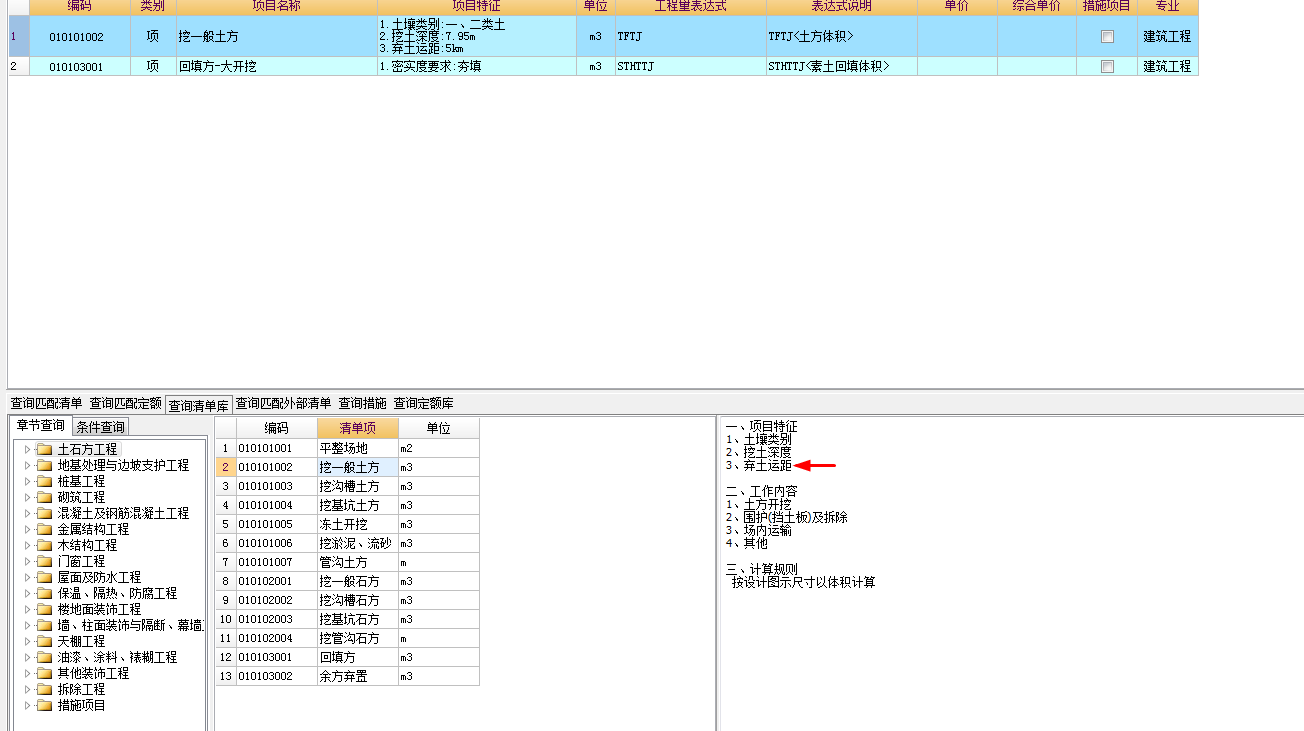
Task: Select the 管沟土方 list row
Action: click(348, 562)
